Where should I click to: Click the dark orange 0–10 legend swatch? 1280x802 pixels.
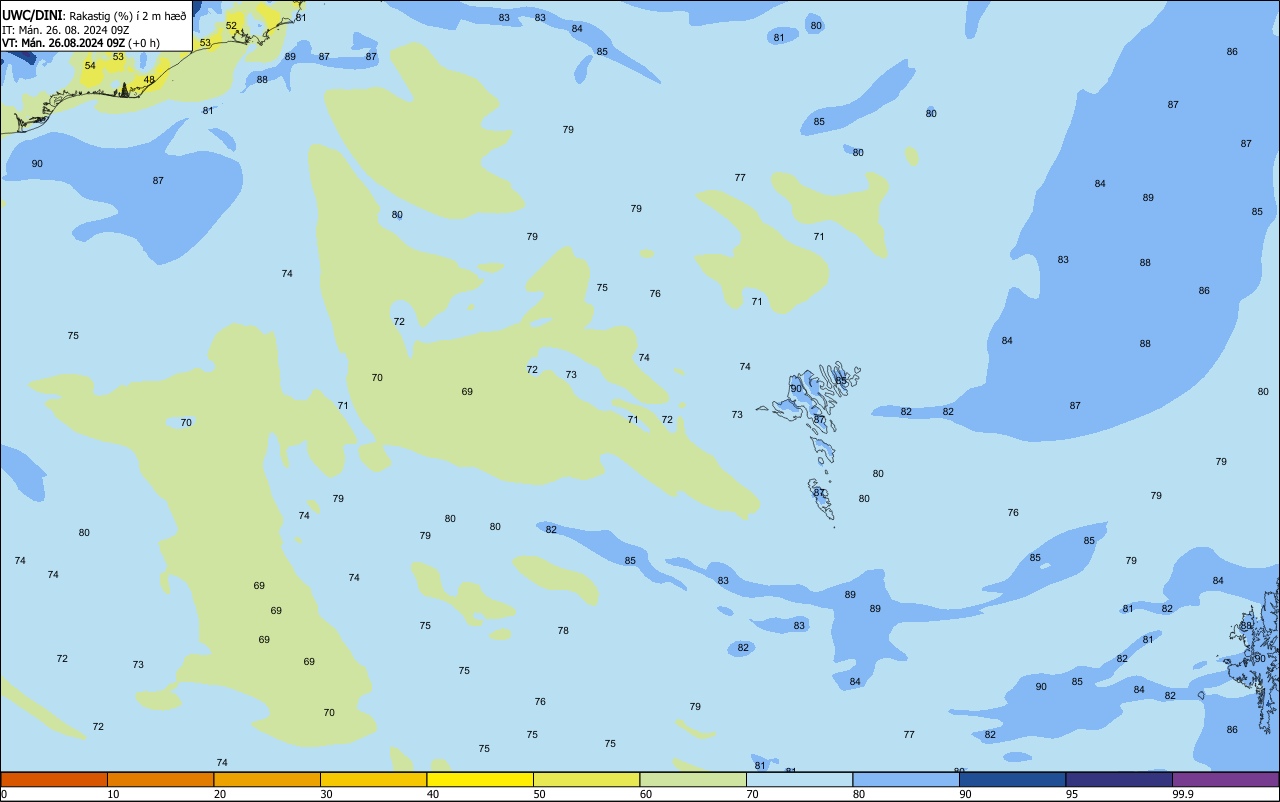(x=54, y=779)
